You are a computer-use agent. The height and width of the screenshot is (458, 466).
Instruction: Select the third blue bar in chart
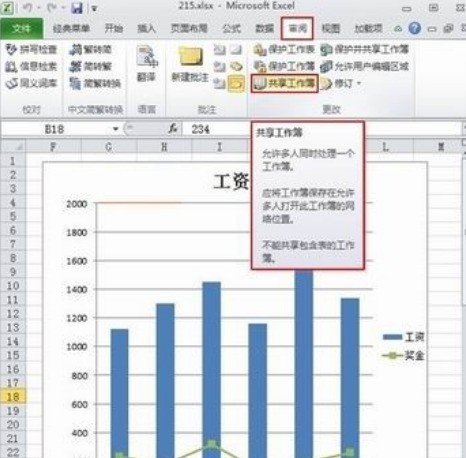(212, 370)
